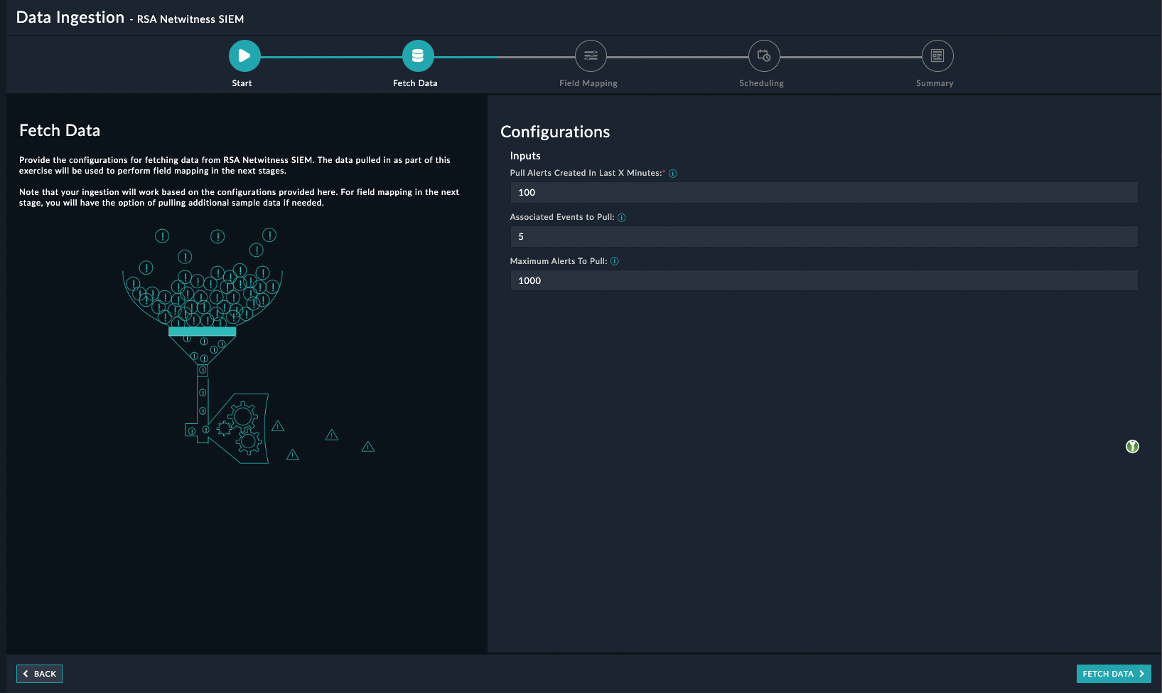The image size is (1162, 694).
Task: Open the Scheduling step calendar icon
Action: point(764,56)
